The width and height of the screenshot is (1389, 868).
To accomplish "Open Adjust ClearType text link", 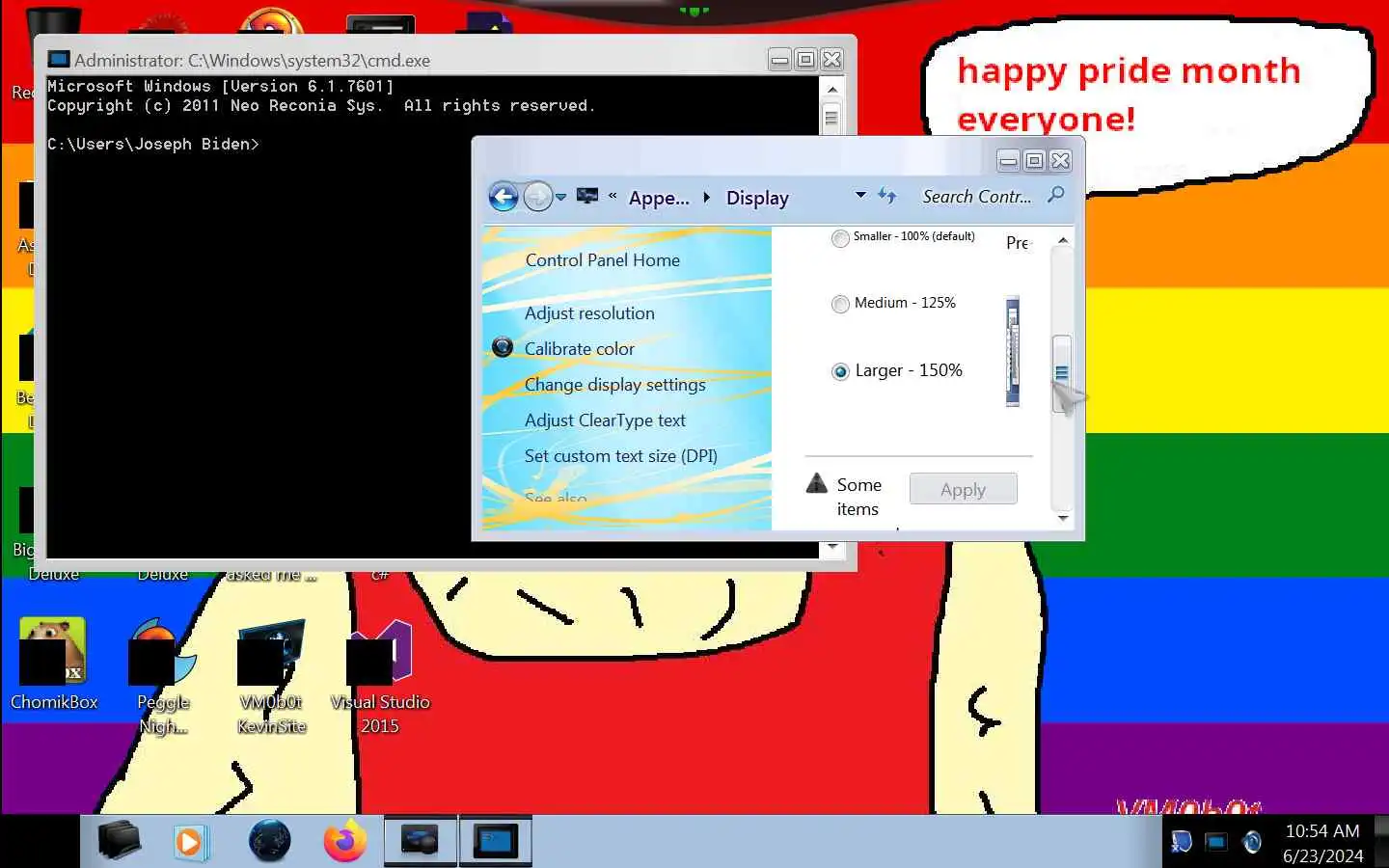I will click(x=605, y=420).
